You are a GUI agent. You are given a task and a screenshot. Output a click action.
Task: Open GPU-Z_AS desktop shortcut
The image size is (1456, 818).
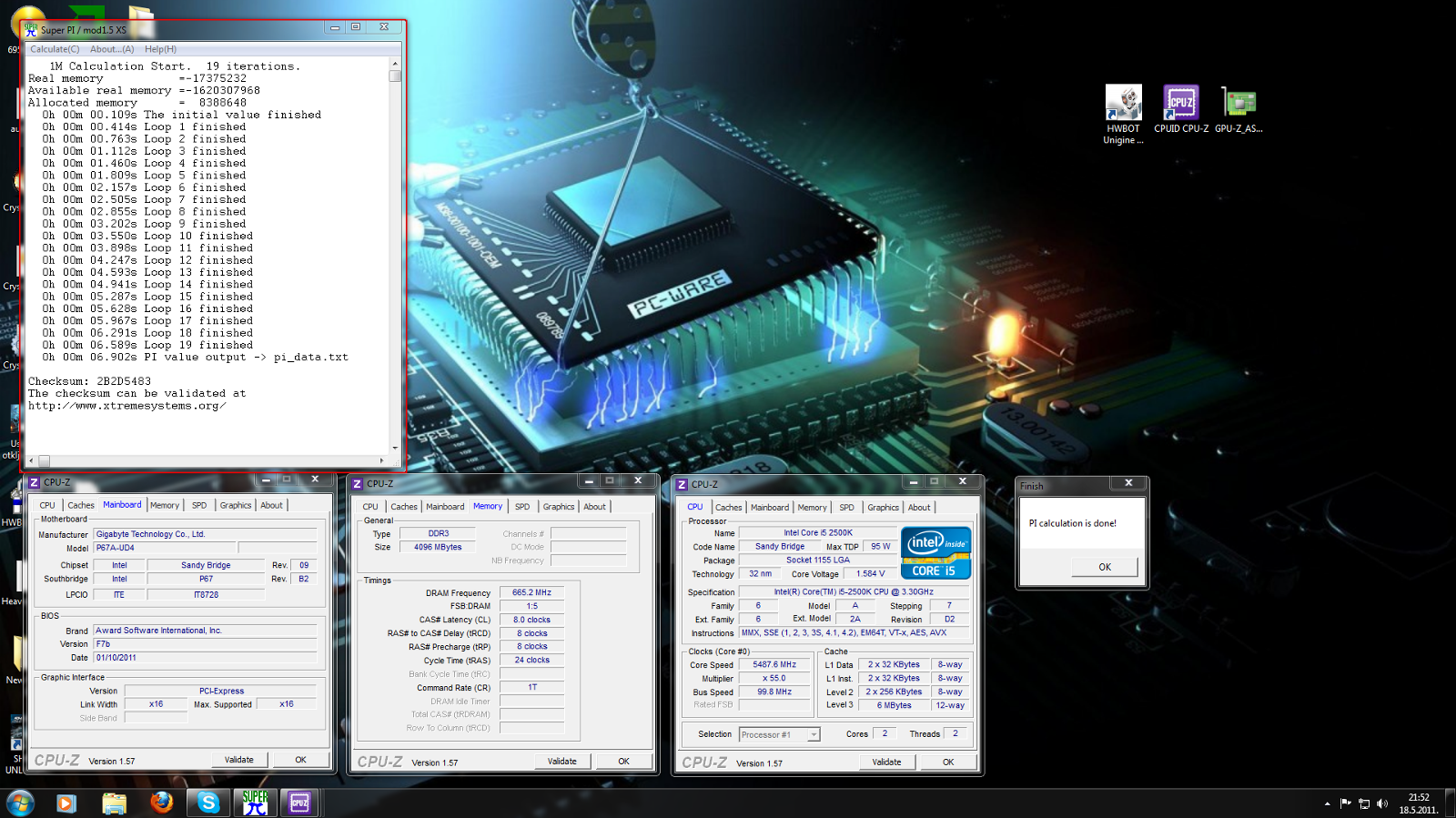click(1239, 109)
